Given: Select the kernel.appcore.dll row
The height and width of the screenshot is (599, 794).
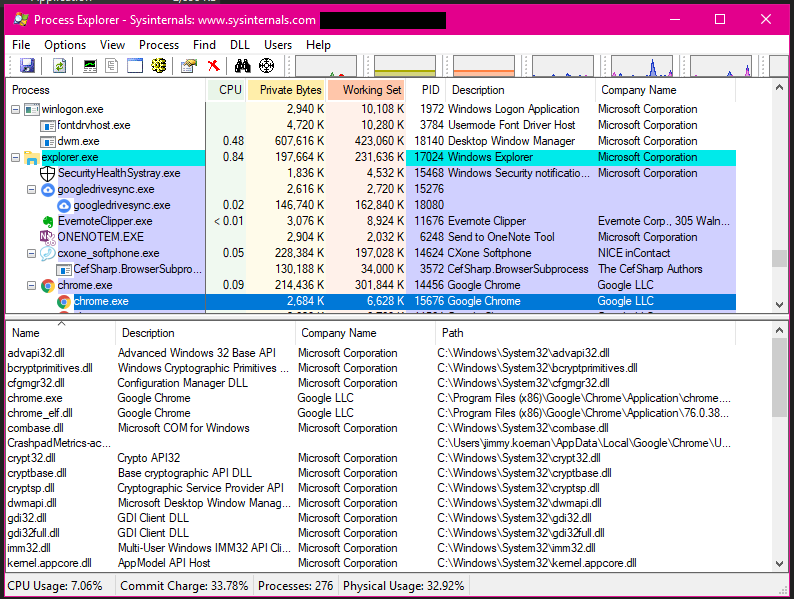Looking at the screenshot, I should (50, 563).
